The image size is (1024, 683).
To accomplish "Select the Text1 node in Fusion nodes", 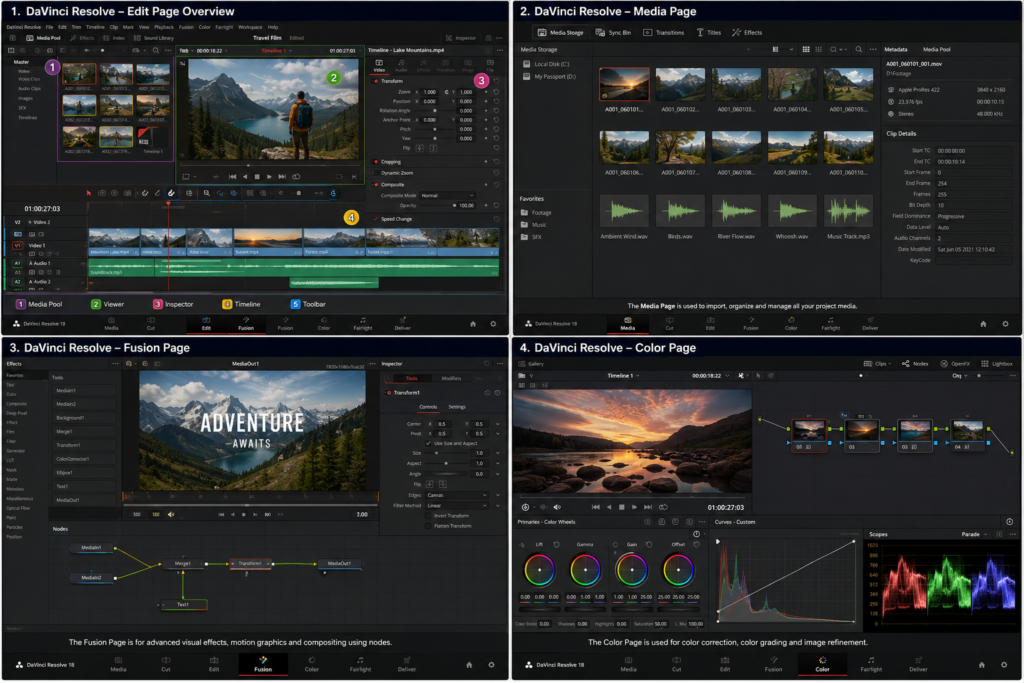I will [184, 605].
